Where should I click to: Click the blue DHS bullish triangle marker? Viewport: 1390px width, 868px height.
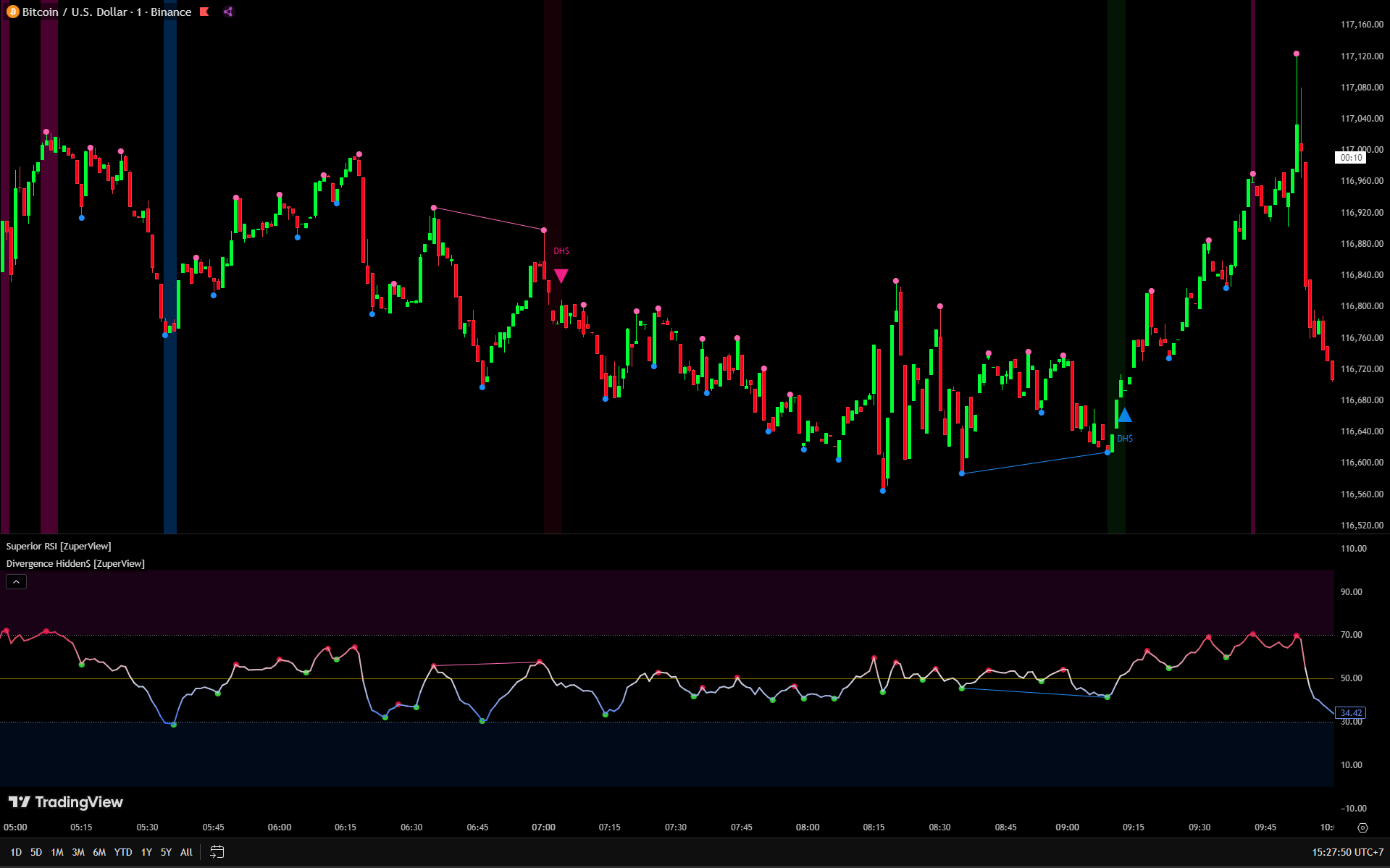coord(1124,416)
